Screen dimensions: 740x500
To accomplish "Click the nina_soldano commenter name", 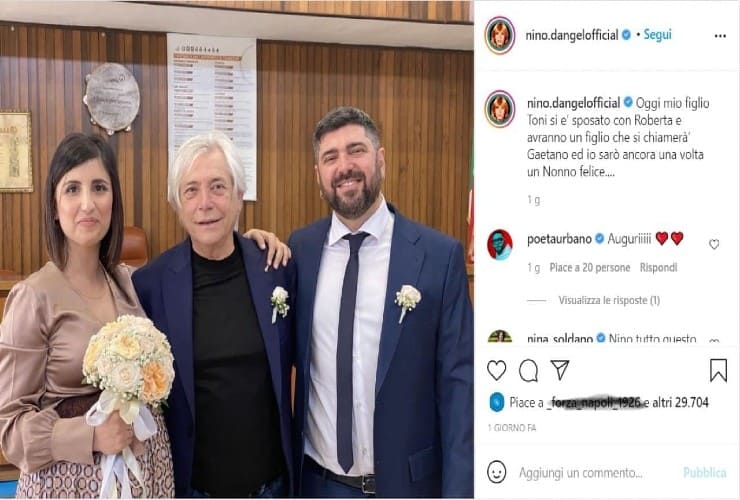I will tap(560, 338).
